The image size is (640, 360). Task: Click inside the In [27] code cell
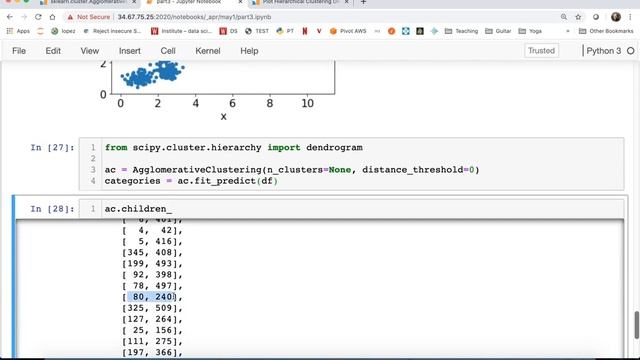tap(362, 164)
